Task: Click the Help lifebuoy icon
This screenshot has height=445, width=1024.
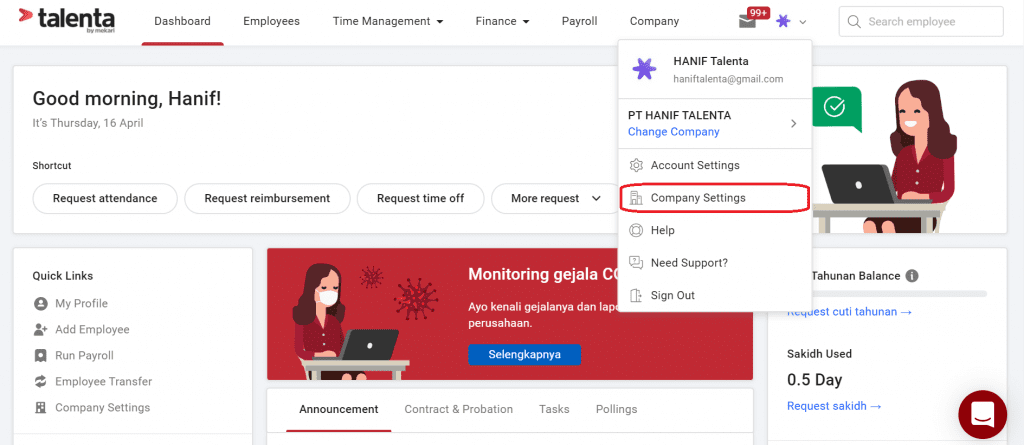Action: 635,230
